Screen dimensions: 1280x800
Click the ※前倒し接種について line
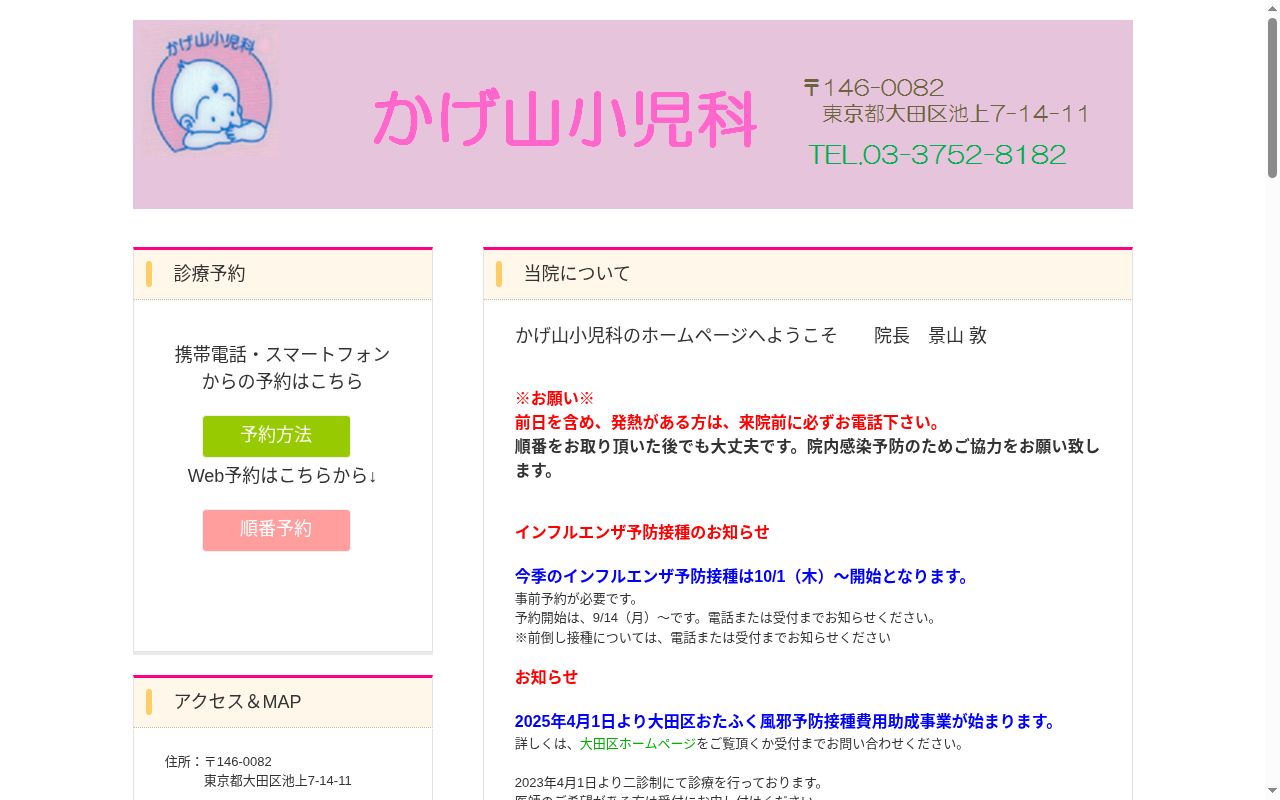point(703,638)
